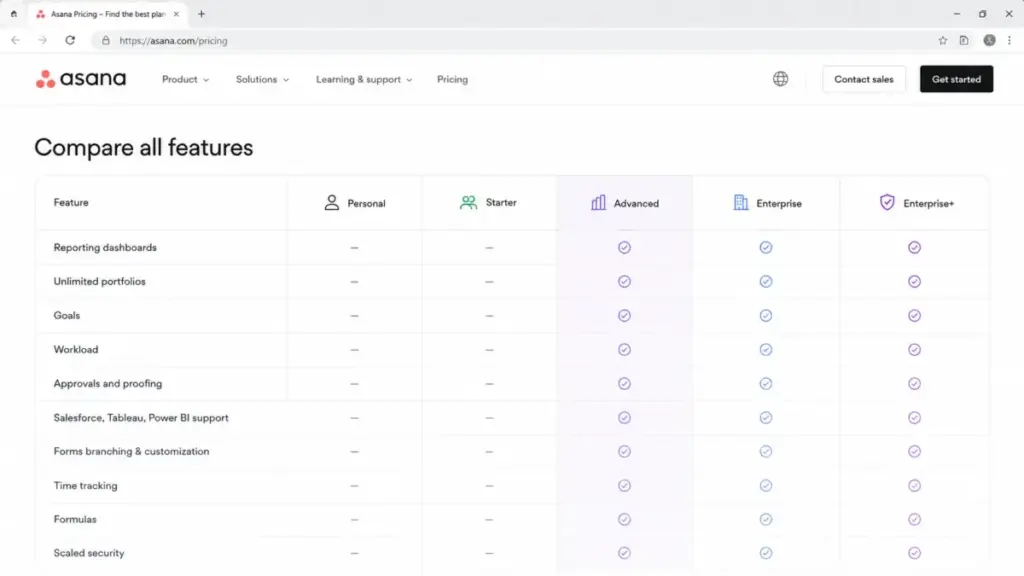Restore down the browser window
This screenshot has width=1024, height=576.
[x=982, y=14]
